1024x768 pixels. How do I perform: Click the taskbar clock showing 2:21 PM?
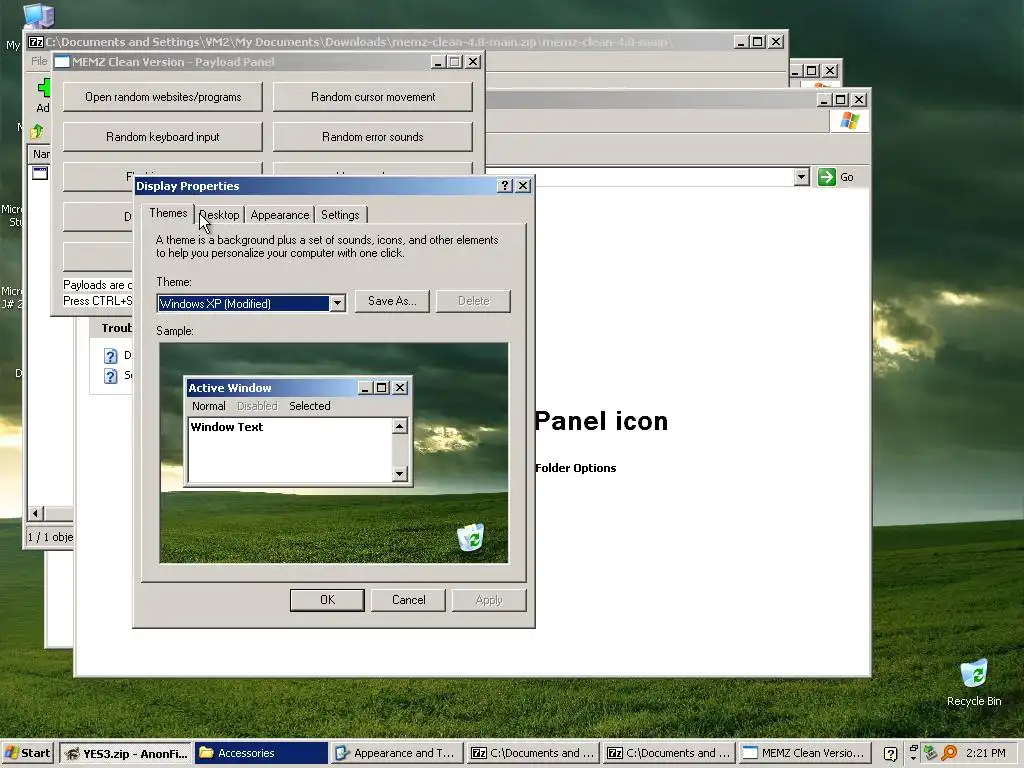[985, 753]
